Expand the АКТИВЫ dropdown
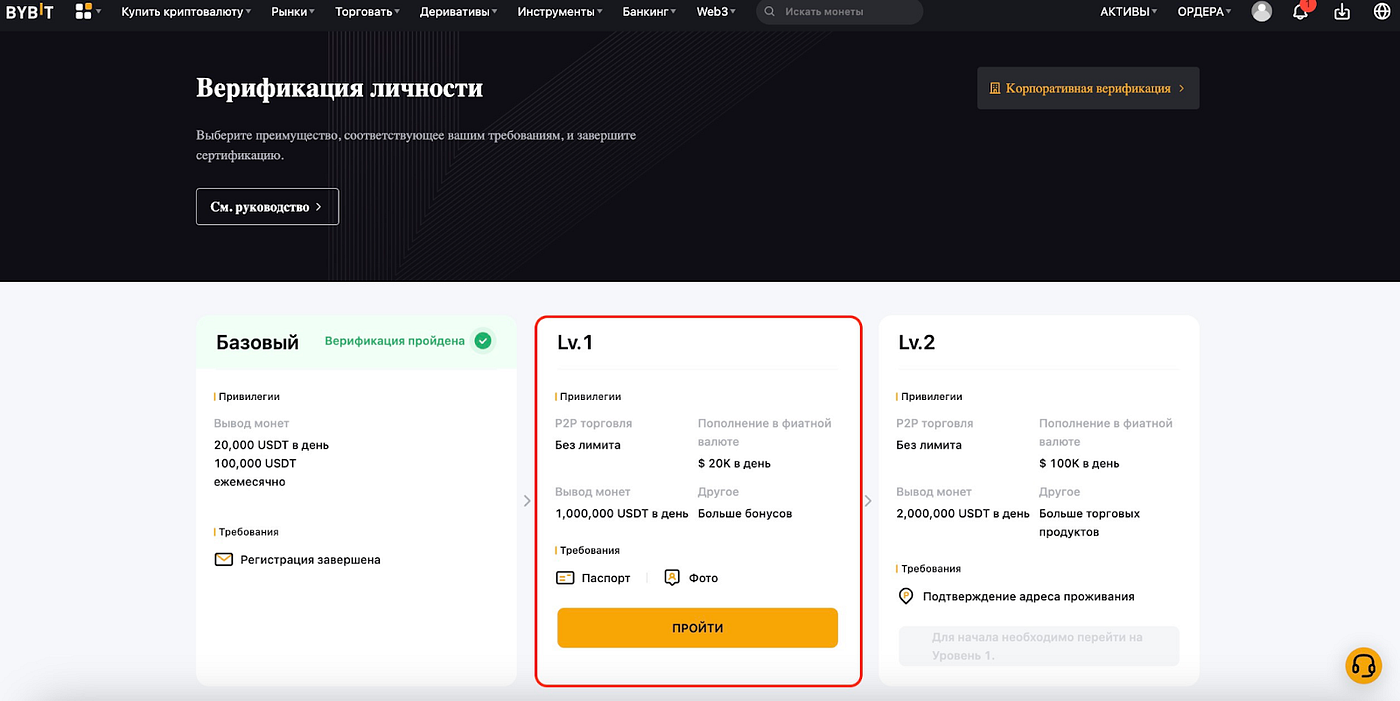This screenshot has height=701, width=1400. 1129,12
